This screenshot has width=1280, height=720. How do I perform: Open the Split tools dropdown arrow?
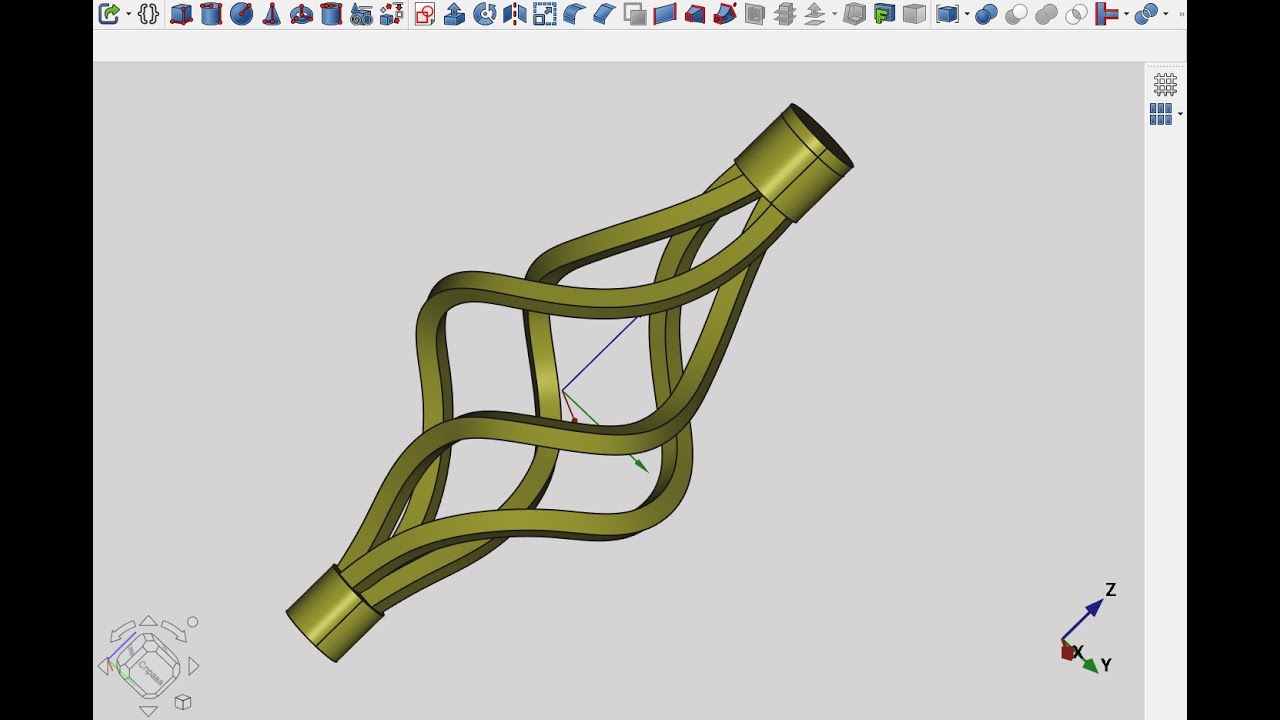[x=1166, y=14]
